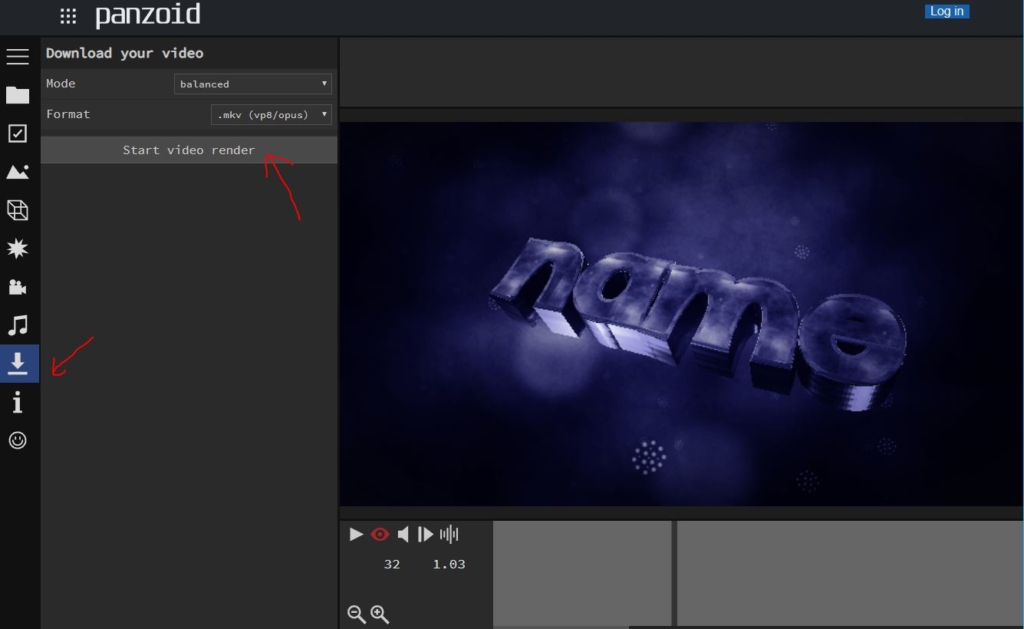Mute the audio with speaker icon
1024x629 pixels.
(x=403, y=534)
